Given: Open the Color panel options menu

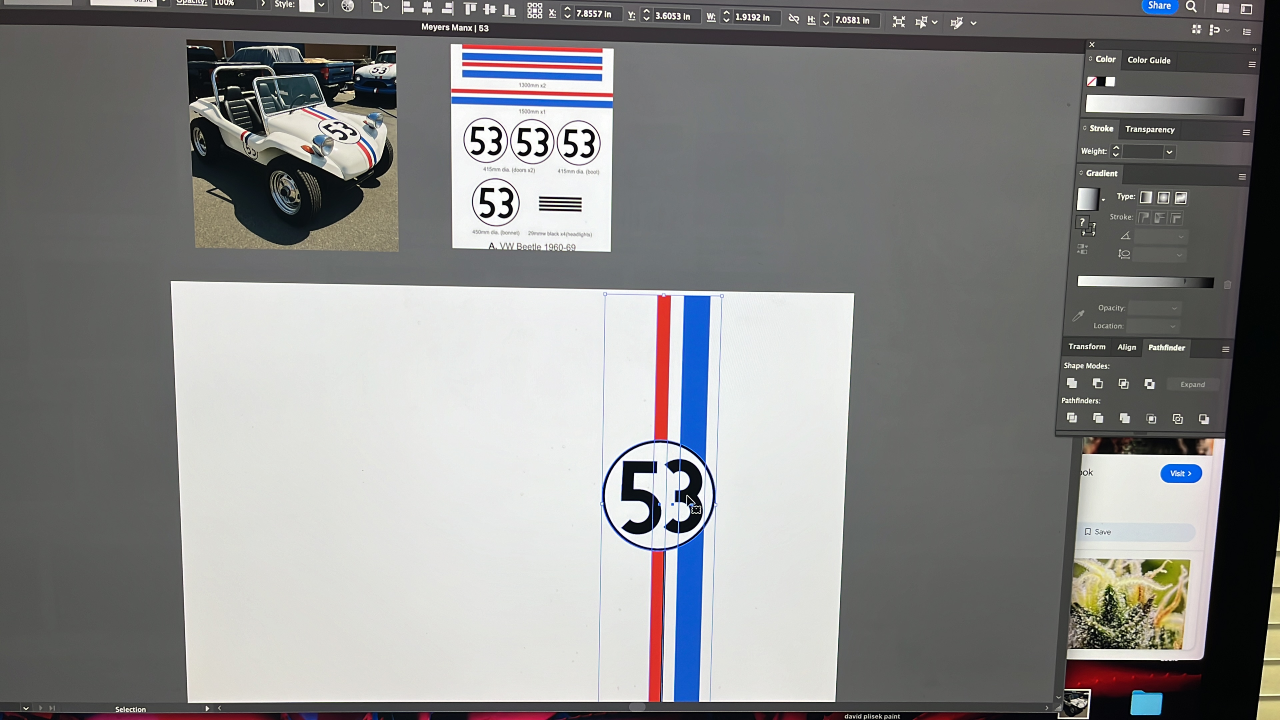Looking at the screenshot, I should [x=1251, y=64].
